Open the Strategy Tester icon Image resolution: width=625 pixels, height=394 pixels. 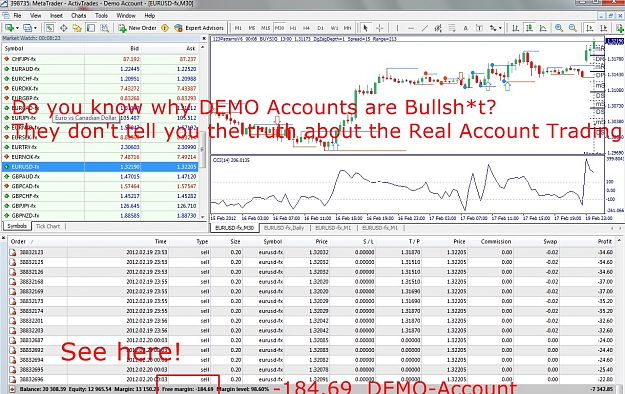(x=104, y=28)
